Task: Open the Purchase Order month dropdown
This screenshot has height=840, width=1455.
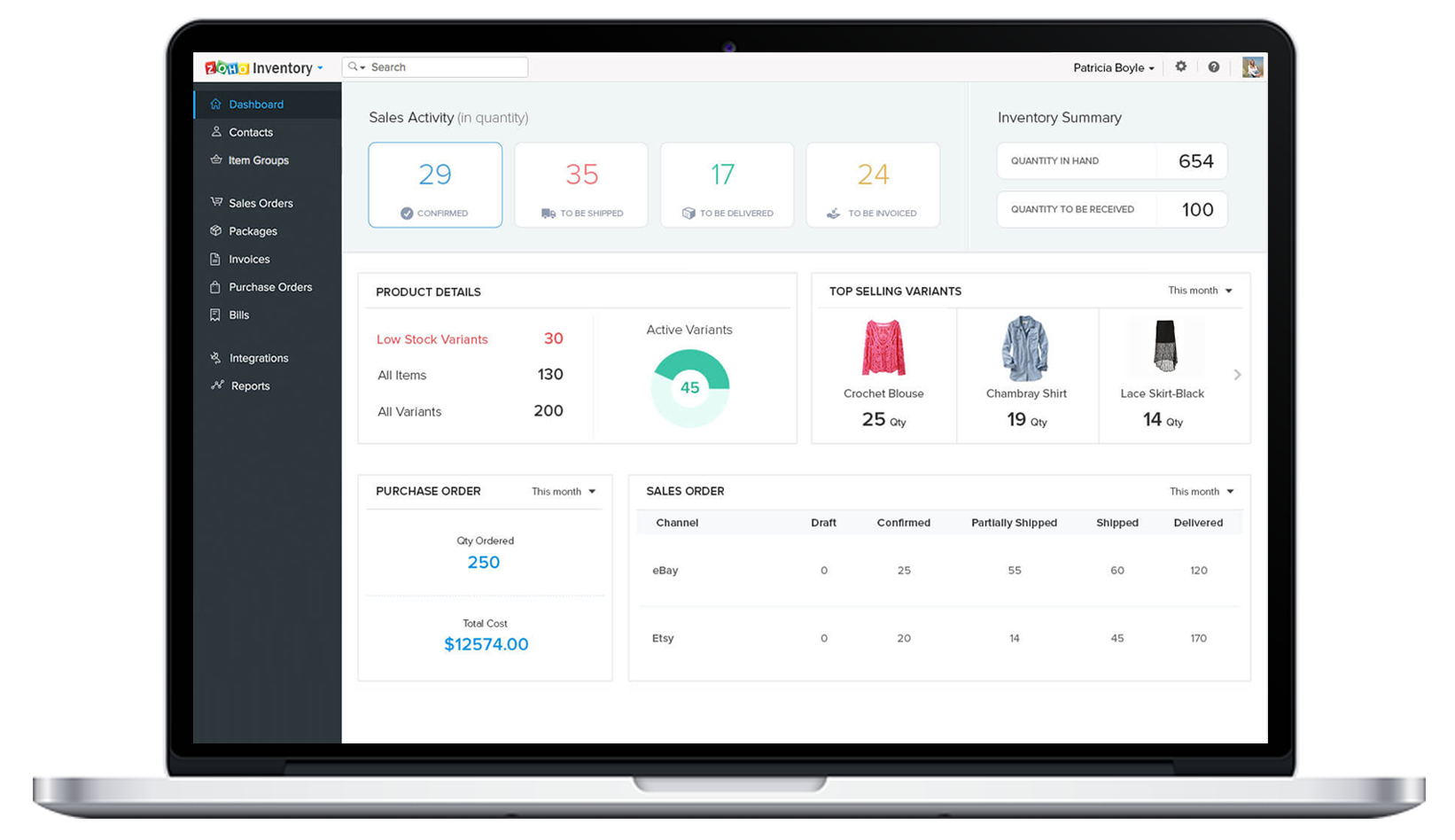Action: [563, 492]
